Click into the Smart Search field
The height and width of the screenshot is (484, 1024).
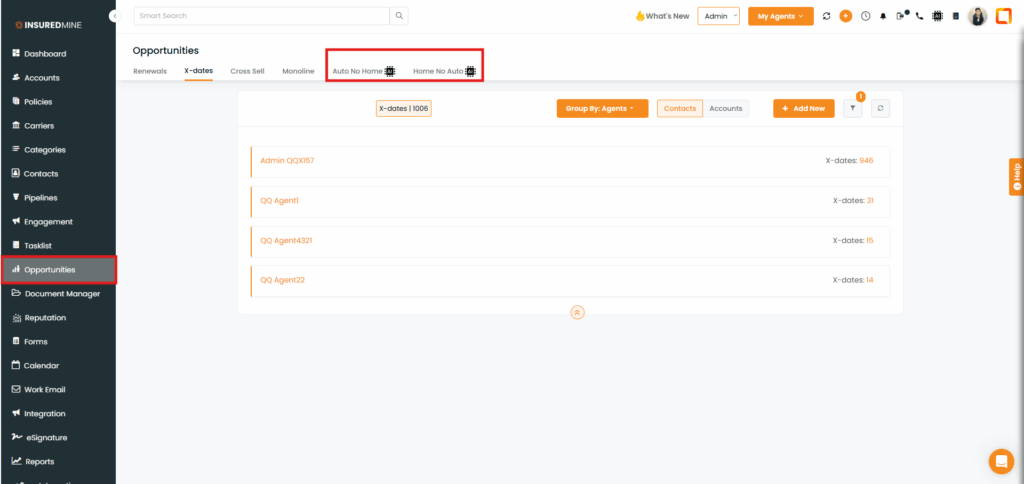coord(260,16)
